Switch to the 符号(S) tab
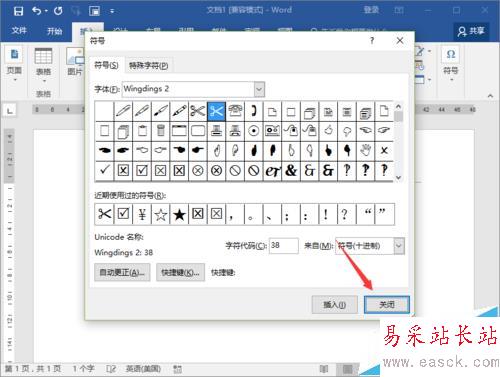The width and height of the screenshot is (500, 377). 106,65
